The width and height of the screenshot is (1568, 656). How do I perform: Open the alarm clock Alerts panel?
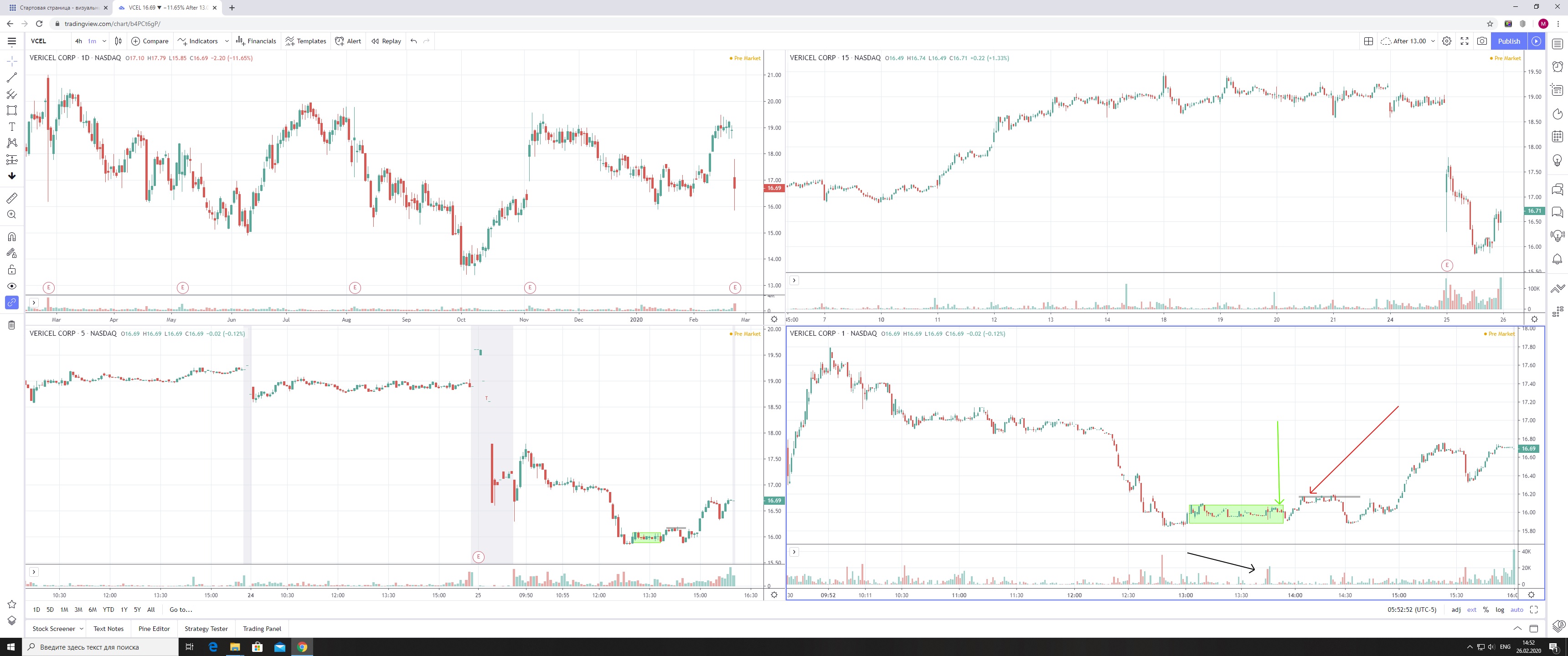1557,67
